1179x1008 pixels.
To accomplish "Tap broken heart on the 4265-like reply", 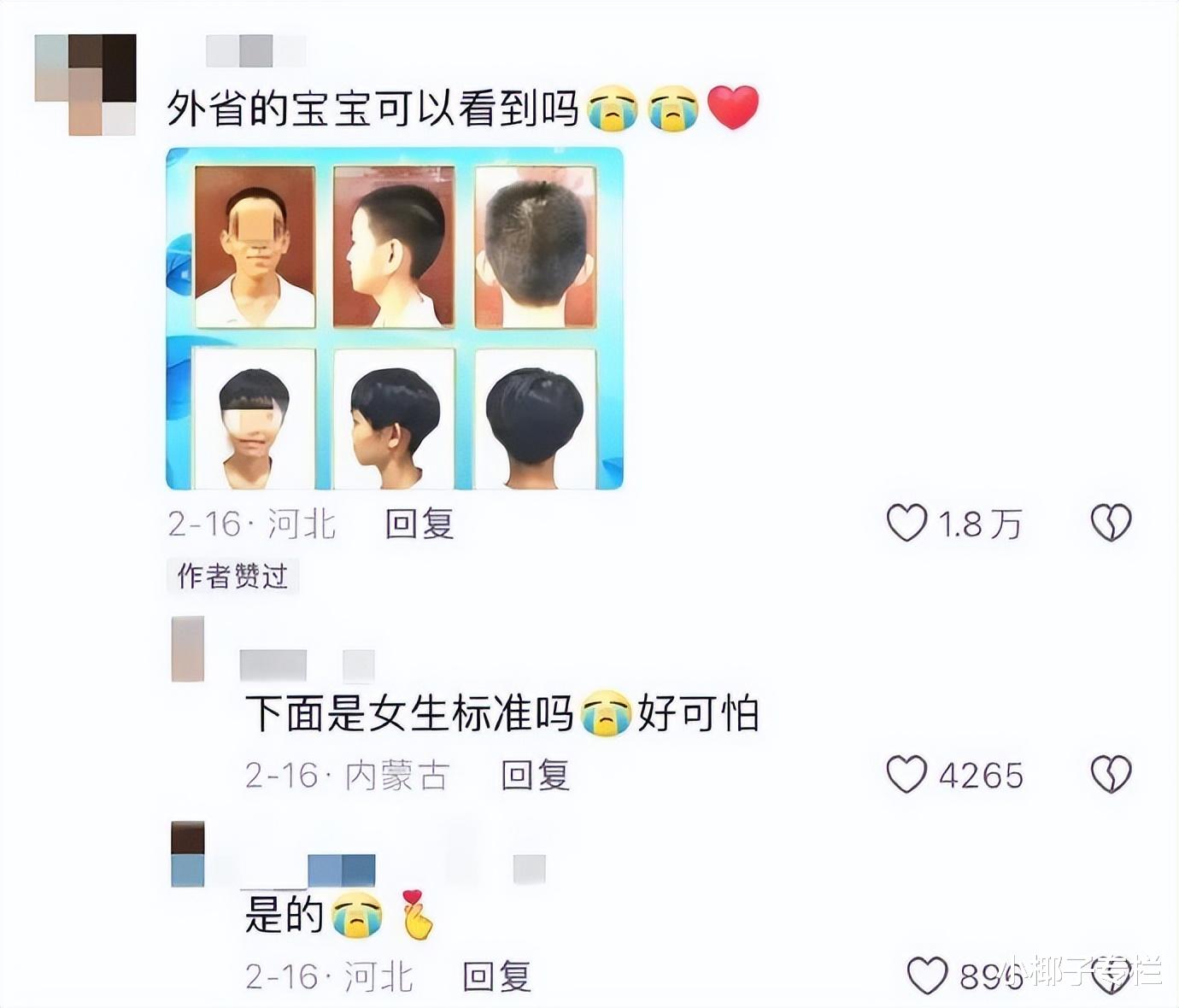I will click(1111, 774).
